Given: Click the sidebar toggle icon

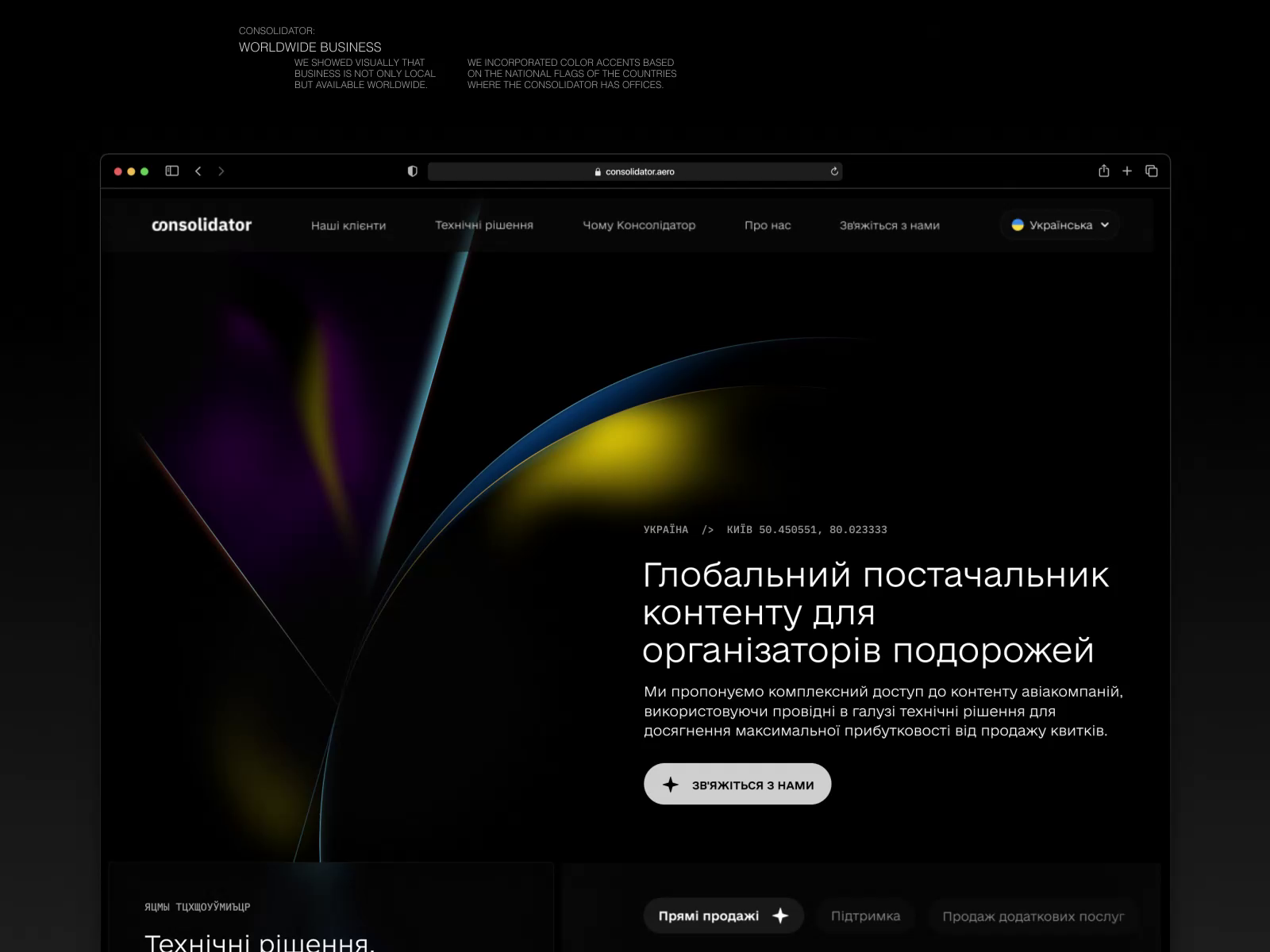Looking at the screenshot, I should [x=171, y=171].
